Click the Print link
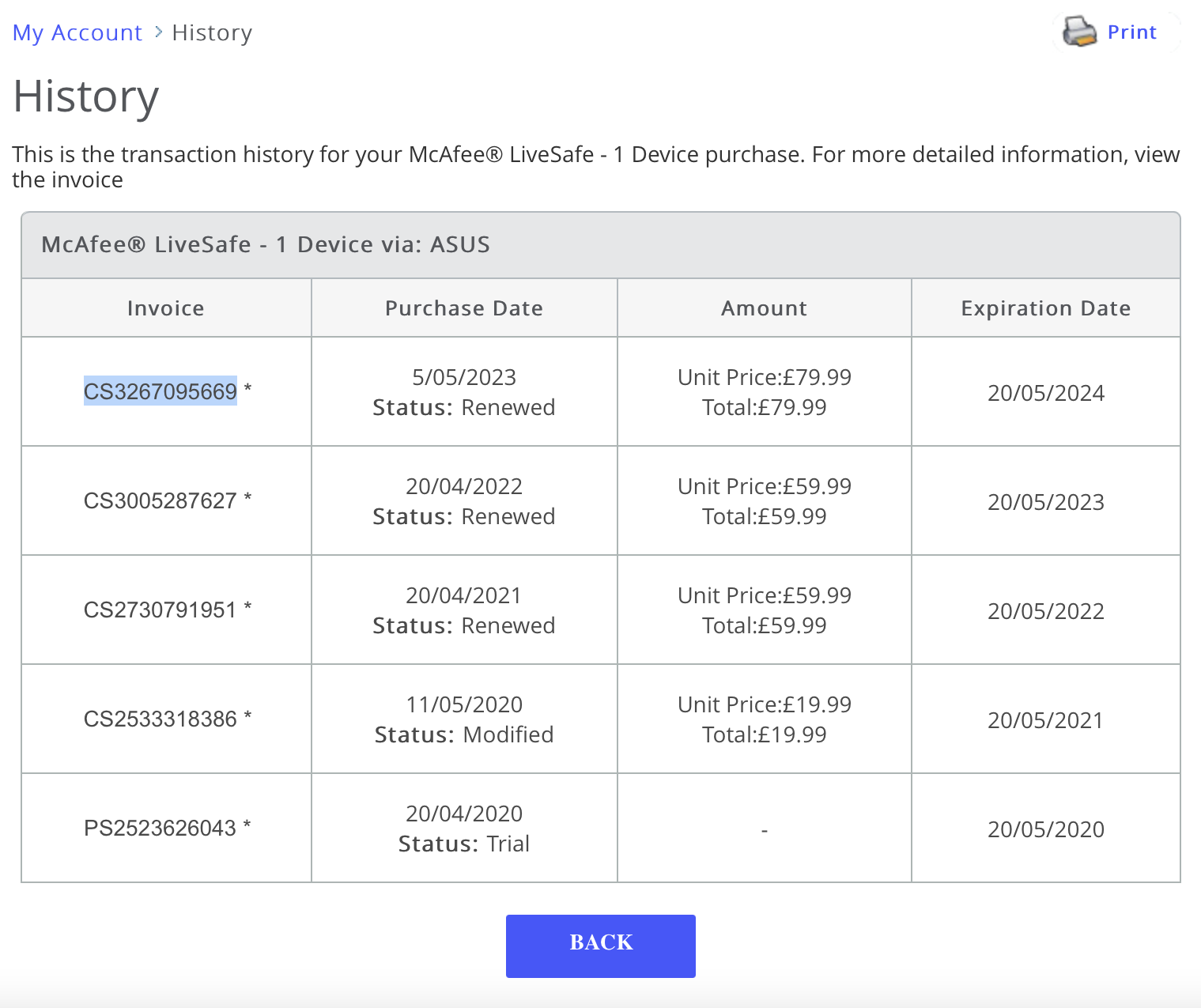Image resolution: width=1201 pixels, height=1008 pixels. tap(1131, 32)
